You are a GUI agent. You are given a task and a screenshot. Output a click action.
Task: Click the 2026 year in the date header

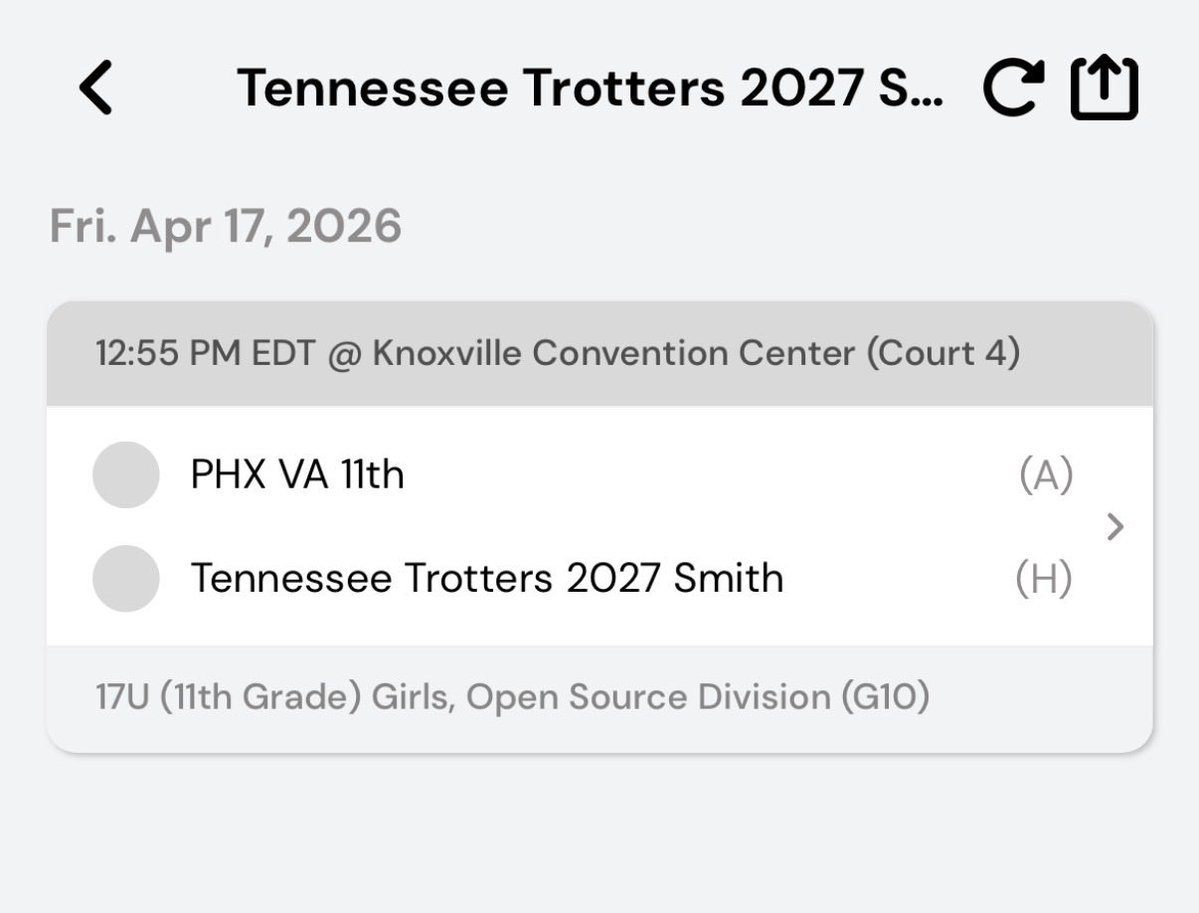coord(343,227)
